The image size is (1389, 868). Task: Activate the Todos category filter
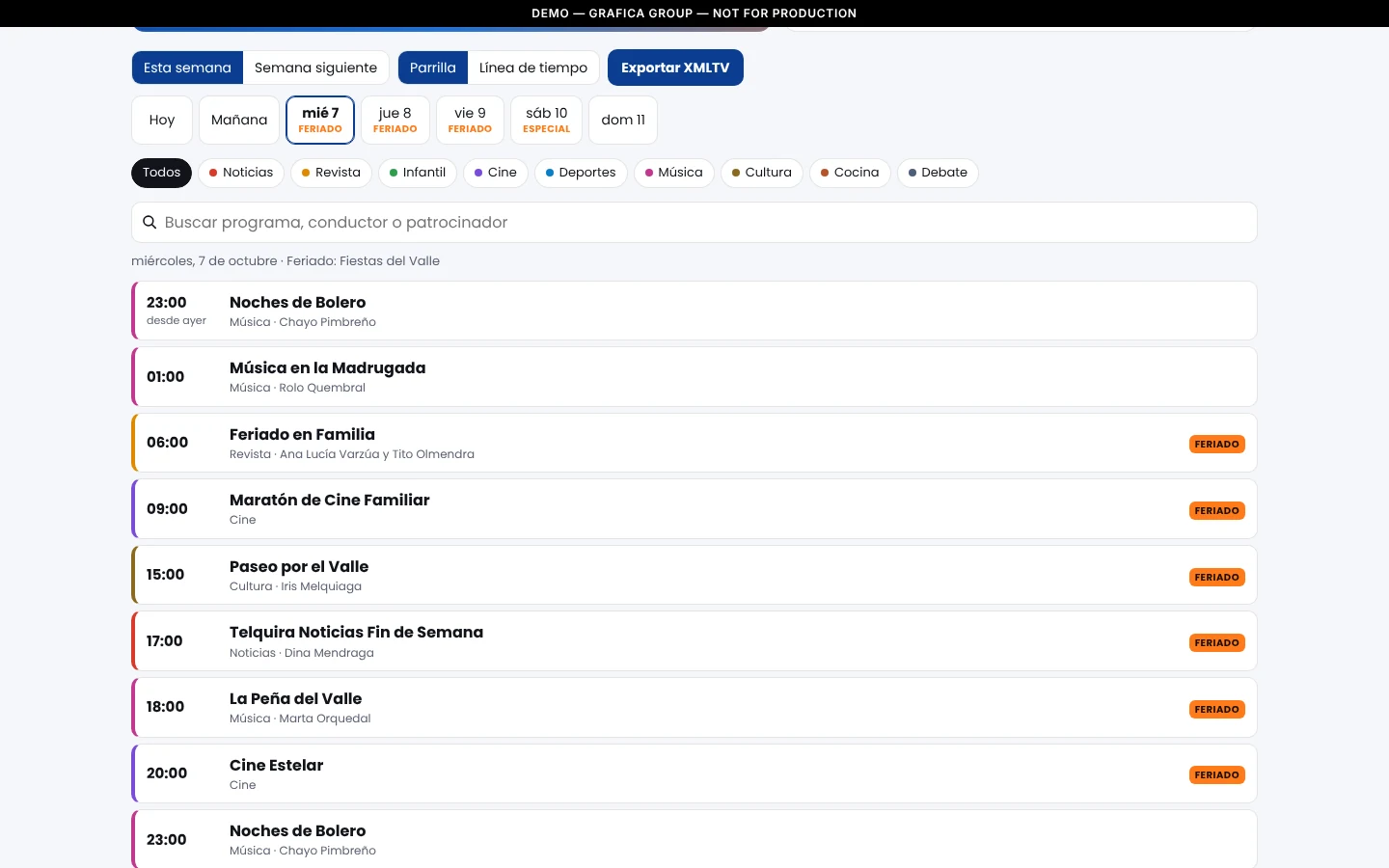[x=161, y=173]
